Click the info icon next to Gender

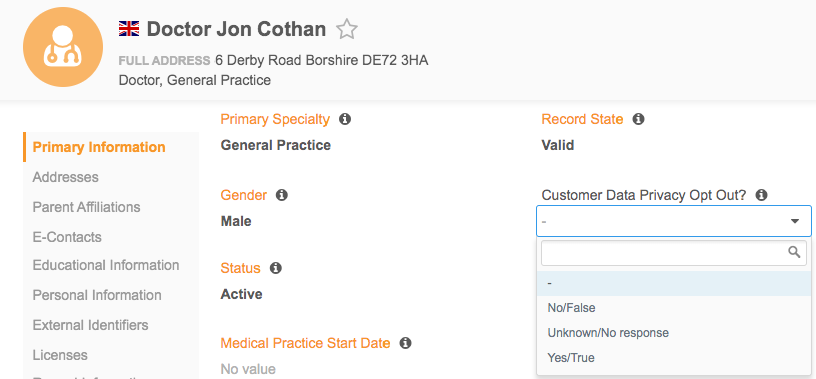282,195
